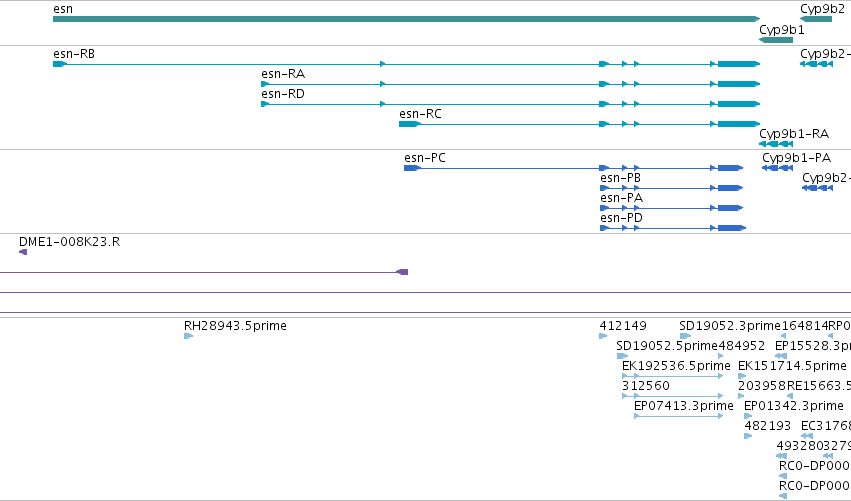Select the first exon of esn-RC transcript
Viewport: 851px width, 501px height.
[x=410, y=124]
